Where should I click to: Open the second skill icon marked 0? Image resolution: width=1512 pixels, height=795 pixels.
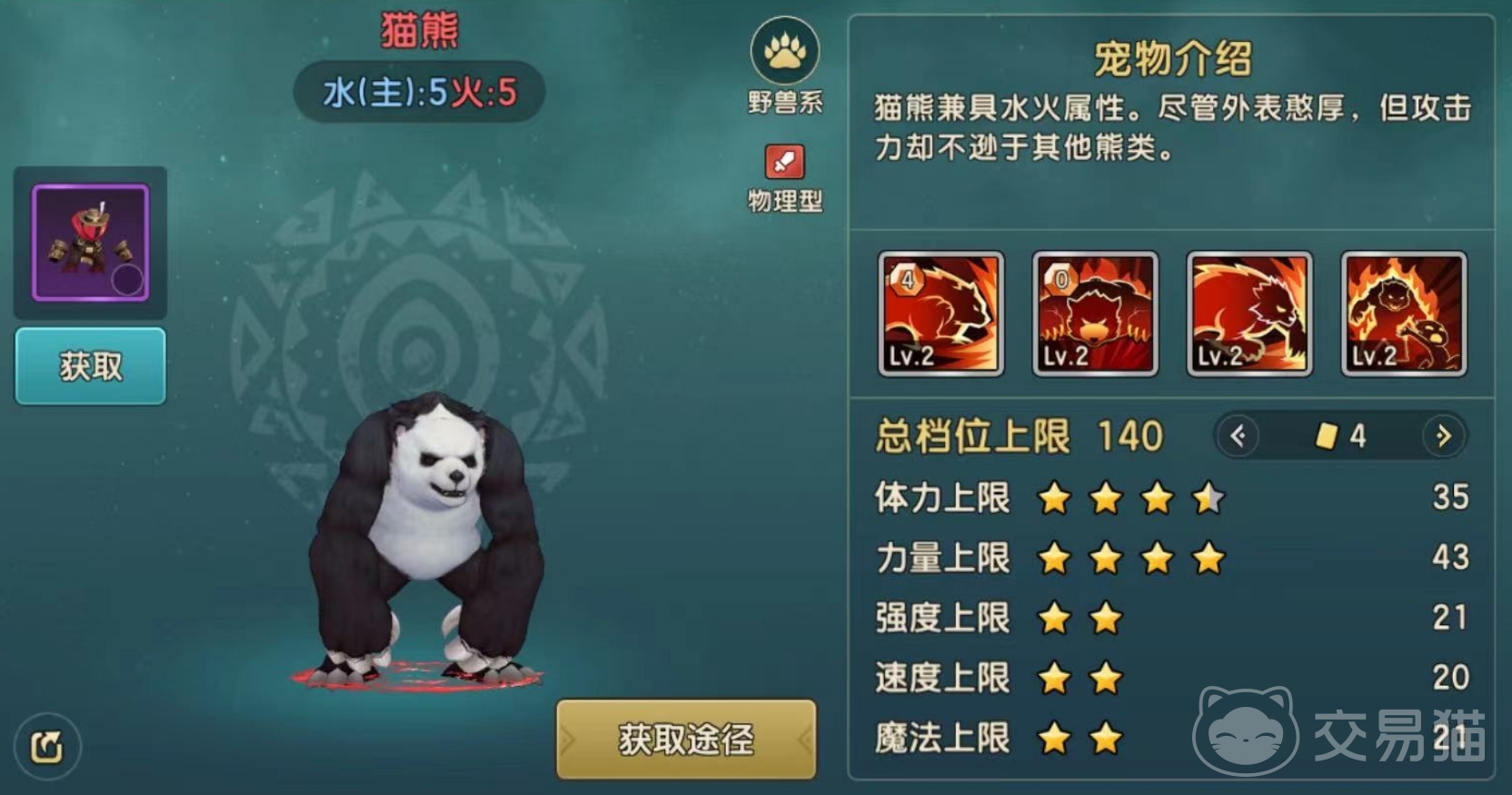point(1095,313)
